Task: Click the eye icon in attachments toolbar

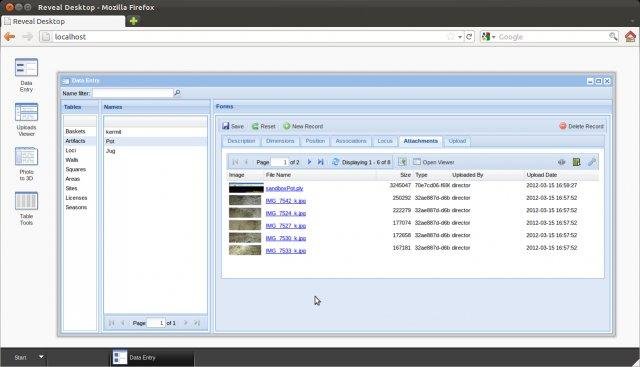Action: coord(562,162)
